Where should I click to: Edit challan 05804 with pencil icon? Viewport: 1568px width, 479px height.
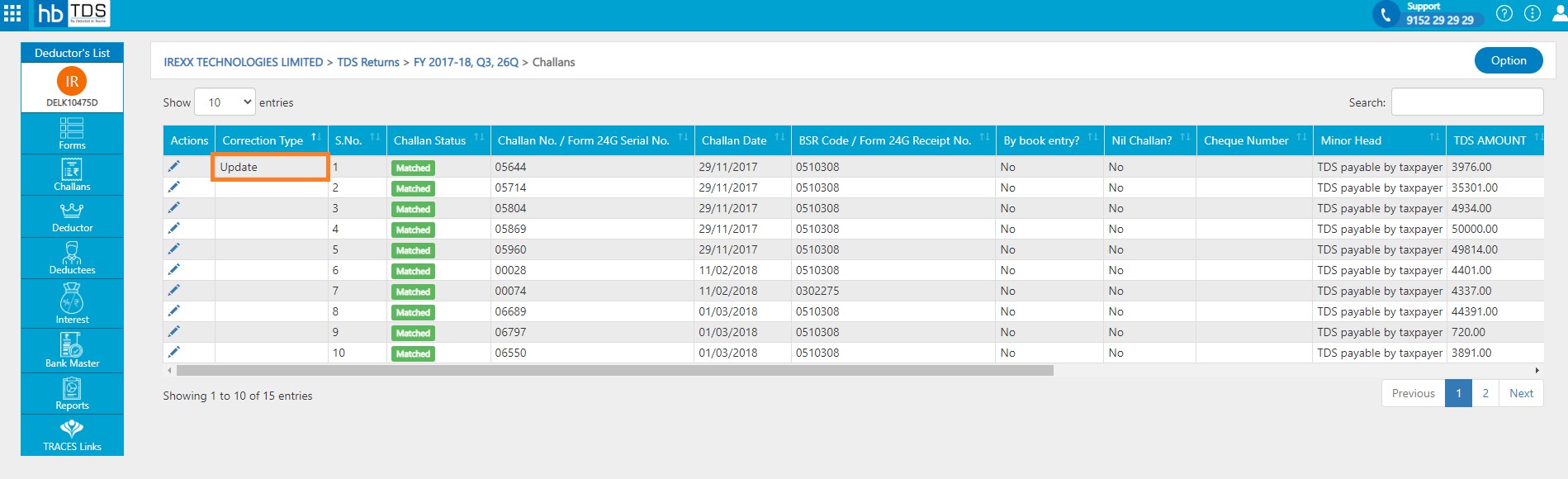pyautogui.click(x=173, y=207)
